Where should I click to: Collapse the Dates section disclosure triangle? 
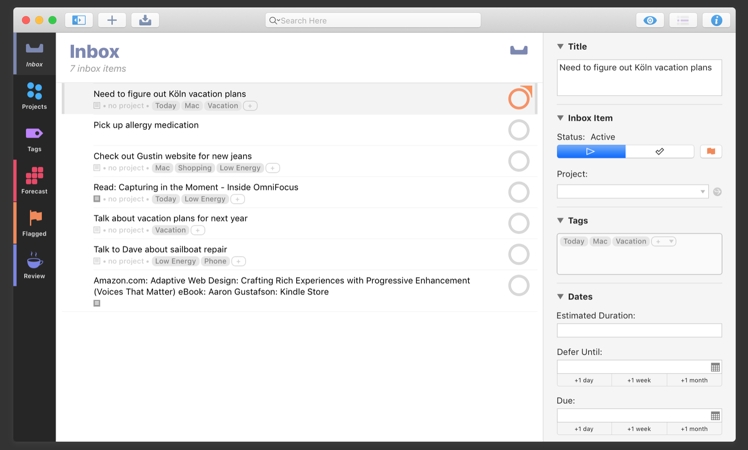click(561, 297)
